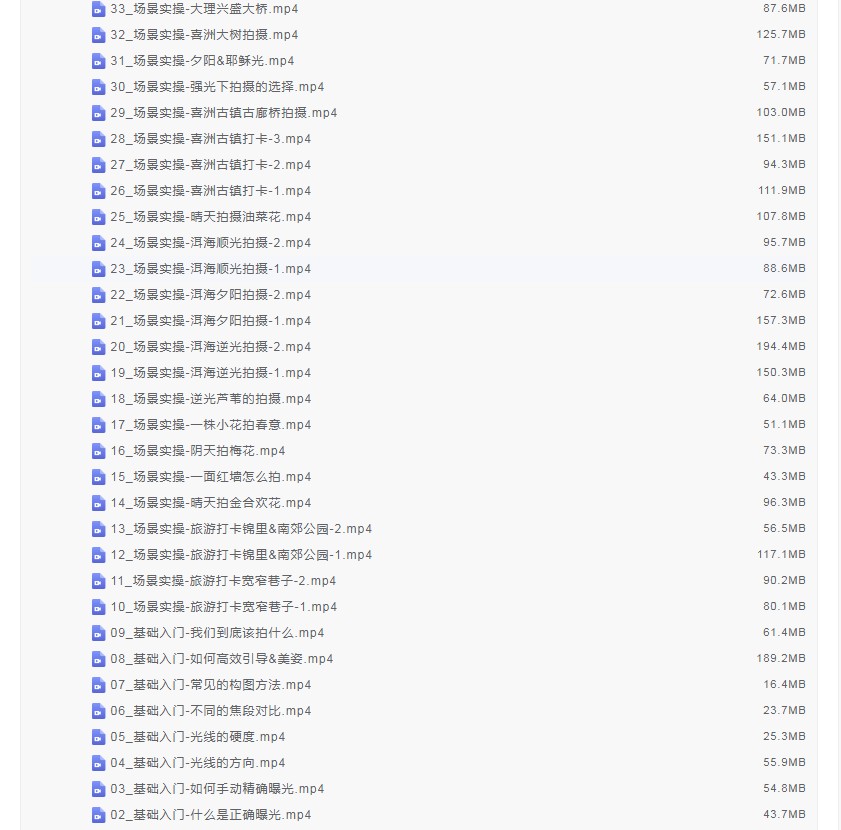Click video icon for 18_场景实操-逆光芦苇的拍摄.mp4

click(x=98, y=399)
